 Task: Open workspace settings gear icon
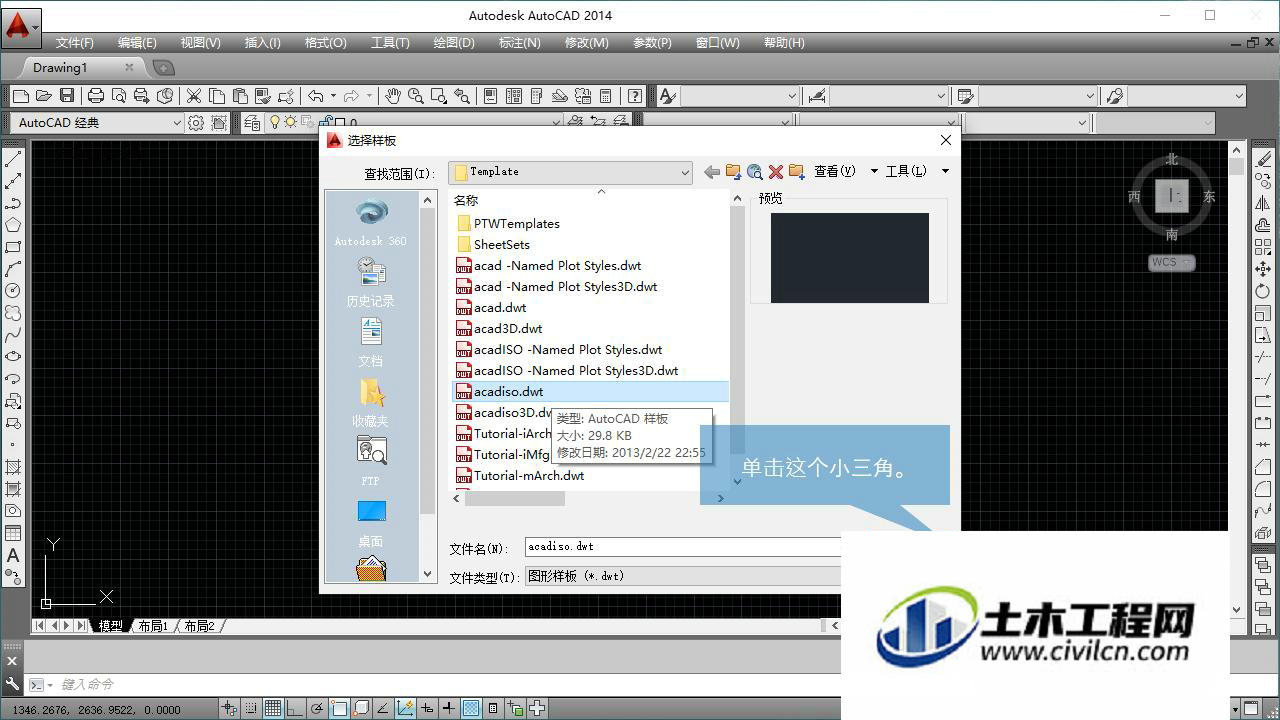(x=196, y=123)
